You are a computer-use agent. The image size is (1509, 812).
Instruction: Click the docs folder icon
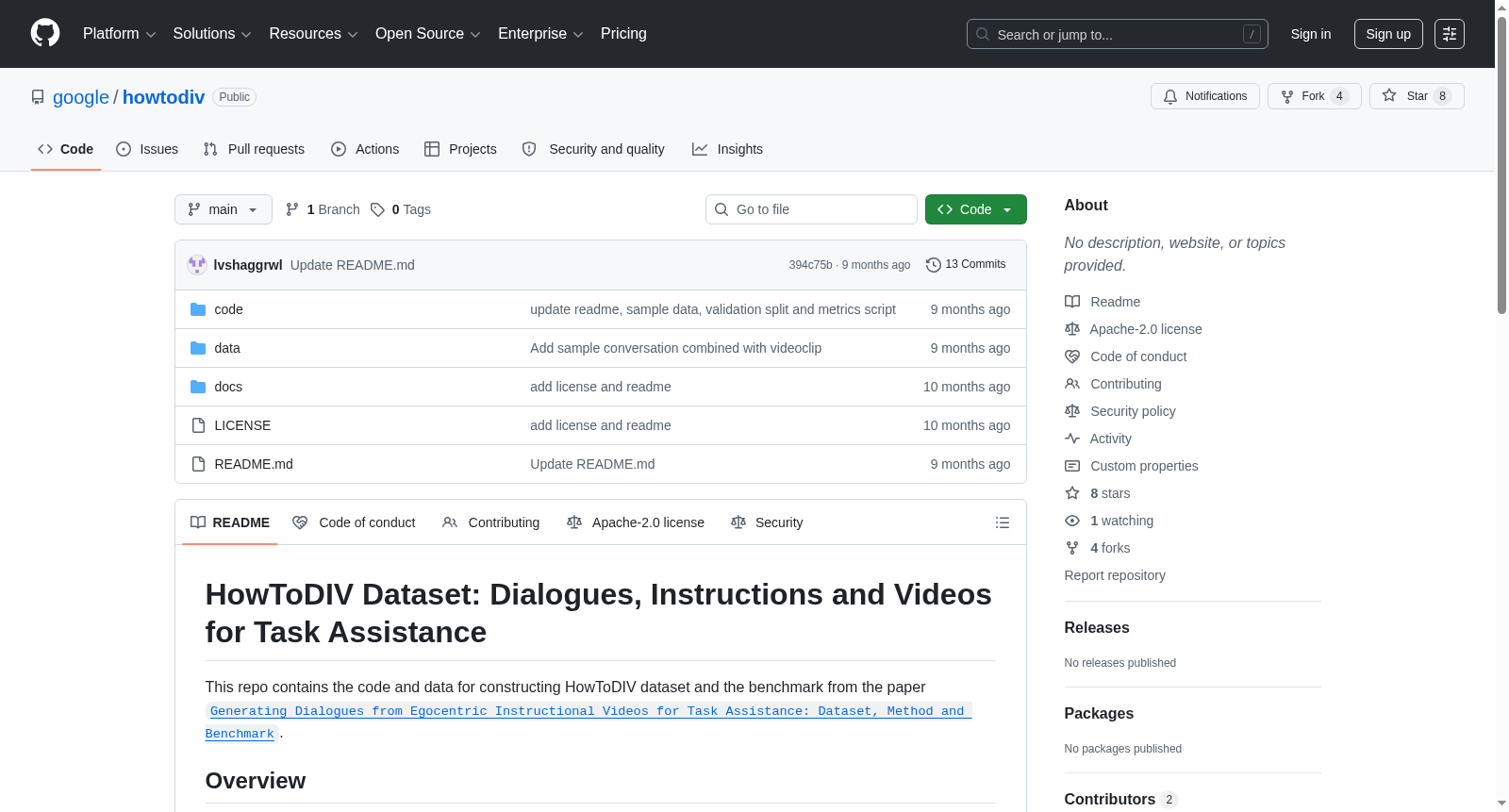click(x=198, y=387)
